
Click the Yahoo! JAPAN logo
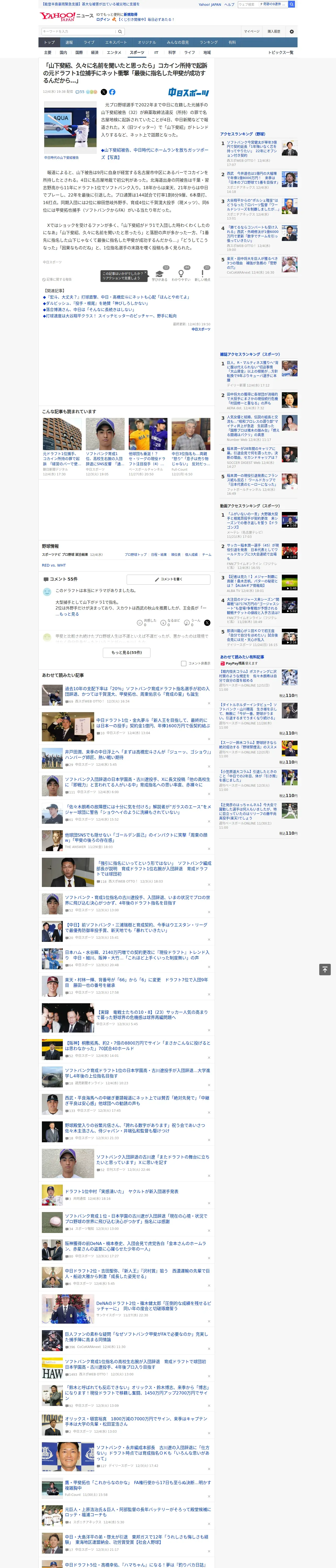point(58,16)
